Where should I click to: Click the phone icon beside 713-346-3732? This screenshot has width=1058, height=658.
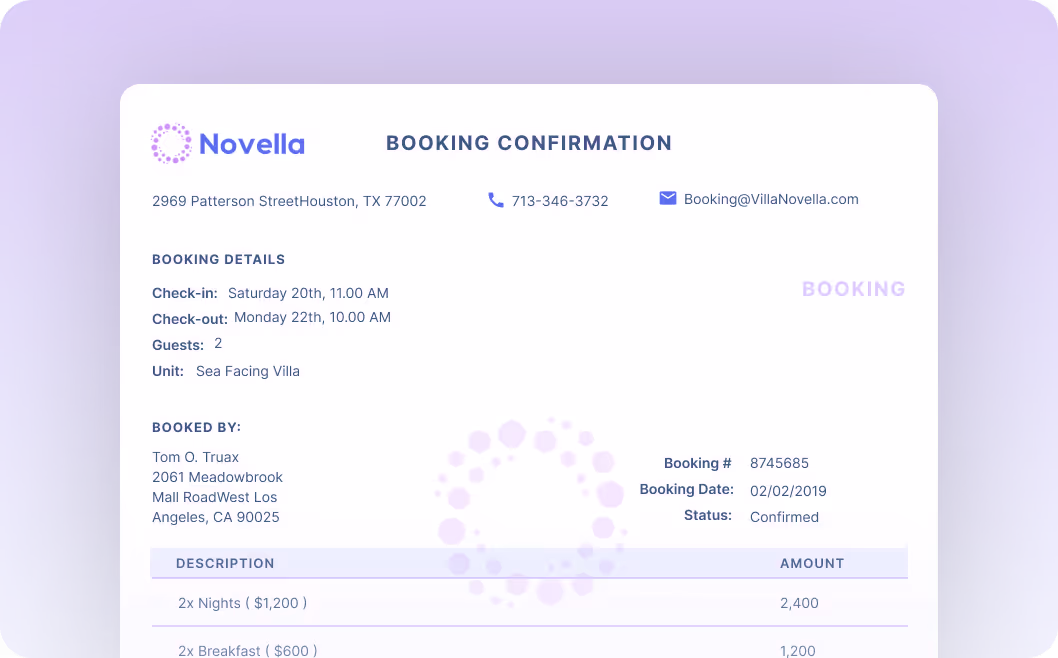point(496,200)
